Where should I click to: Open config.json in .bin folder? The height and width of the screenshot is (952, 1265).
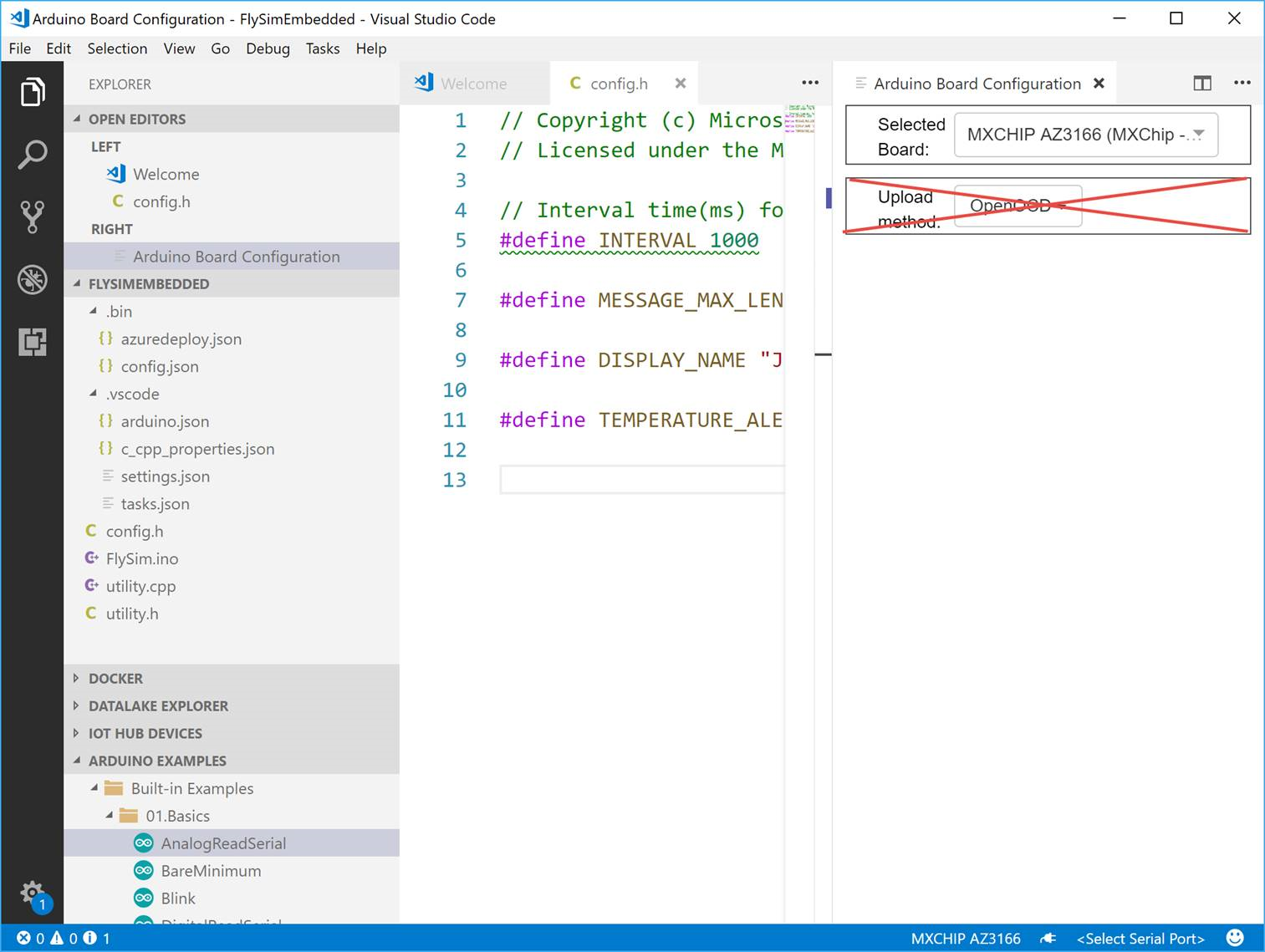232,366
